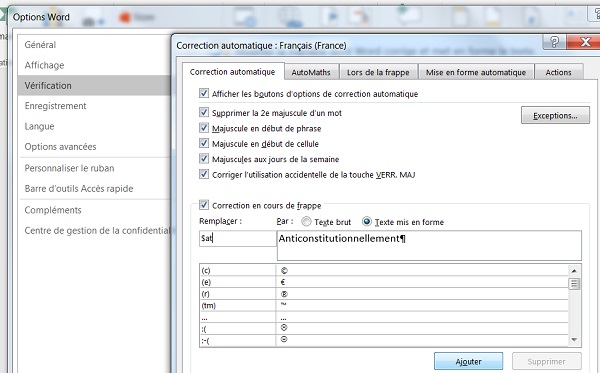Close the Correction automatique dialog
This screenshot has width=600, height=373.
[x=584, y=41]
